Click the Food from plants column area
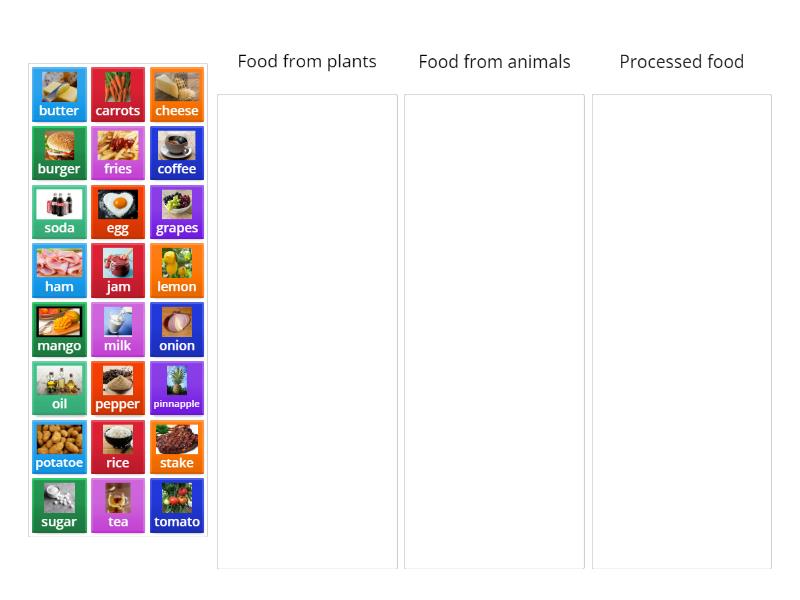This screenshot has height=600, width=800. point(307,330)
